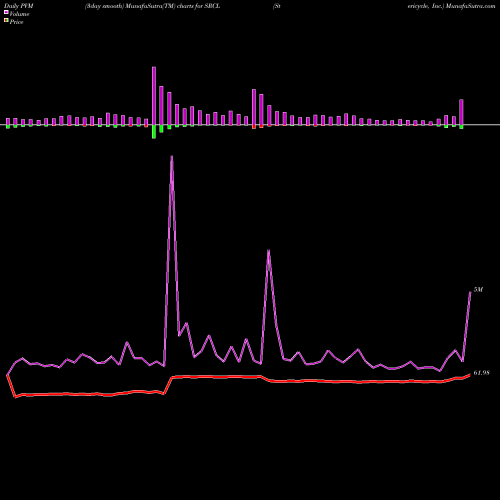Viewport: 500px width, 500px height.
Task: Click the '5M' volume value label
Action: tap(478, 290)
